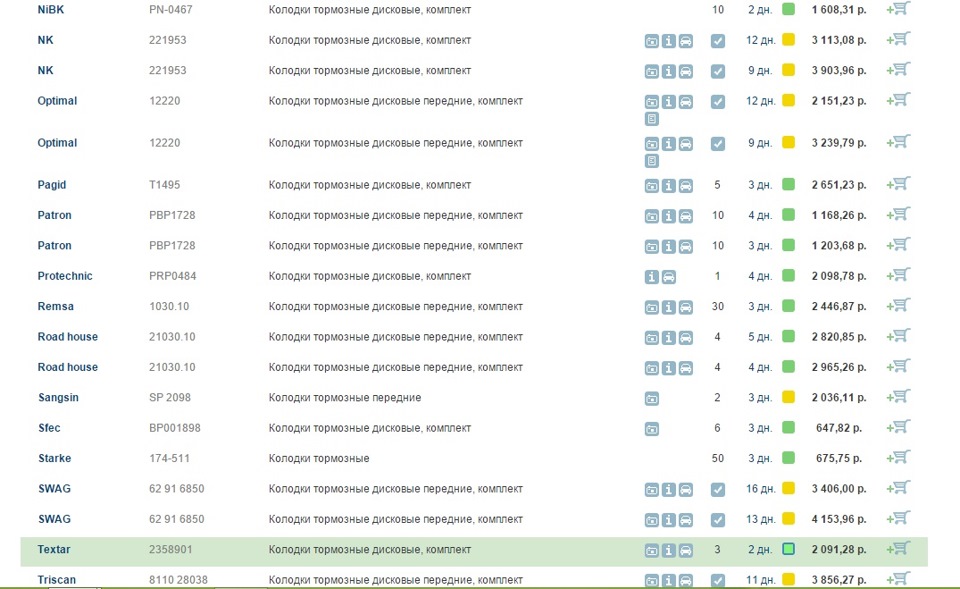The image size is (960, 589).
Task: Open photo icon for NK 3 113,08 р. row
Action: pos(651,41)
